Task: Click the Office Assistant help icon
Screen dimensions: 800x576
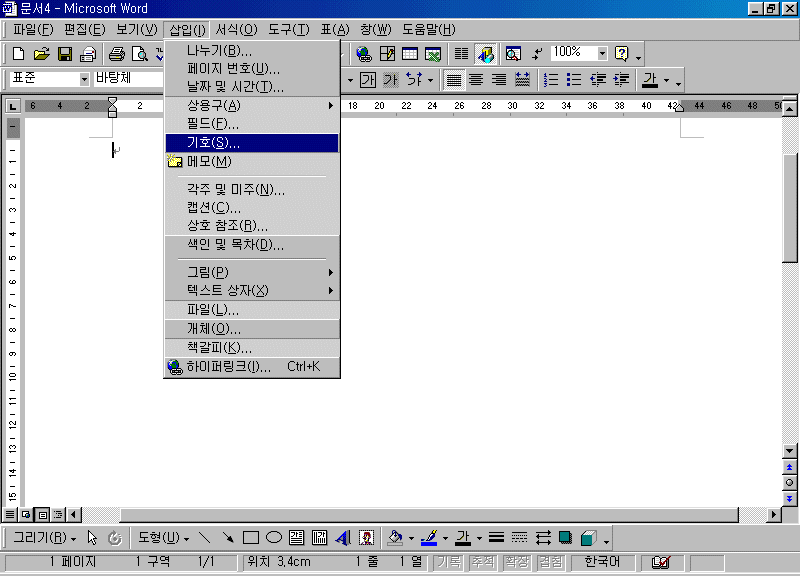Action: point(621,54)
